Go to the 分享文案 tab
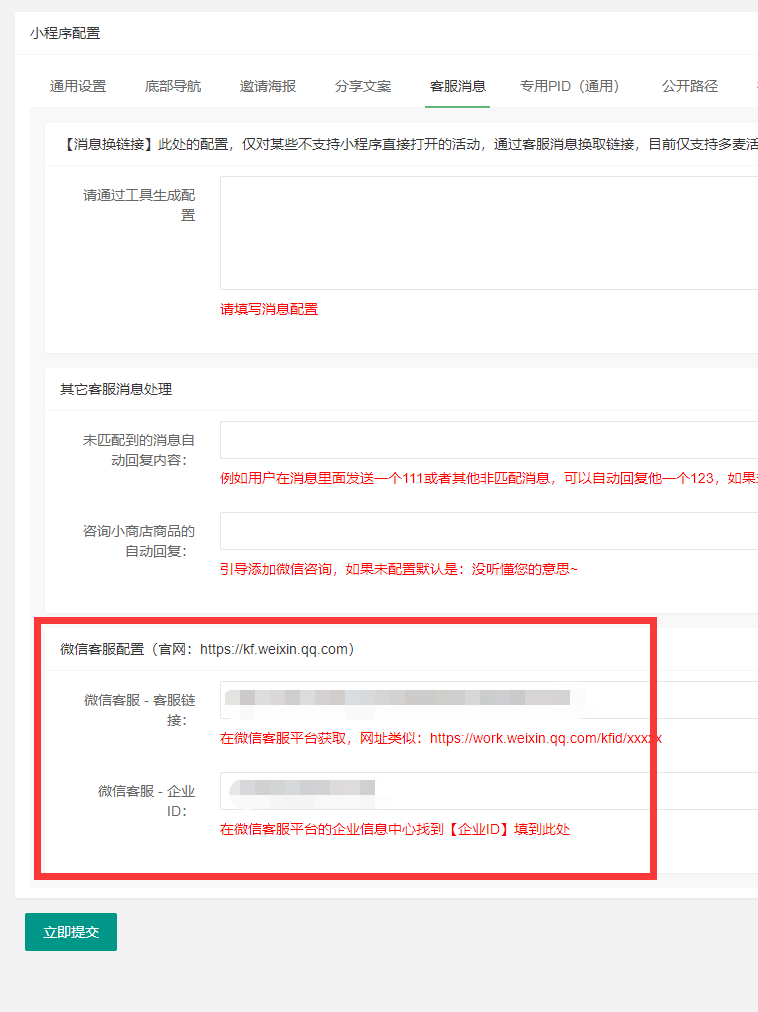 click(363, 86)
